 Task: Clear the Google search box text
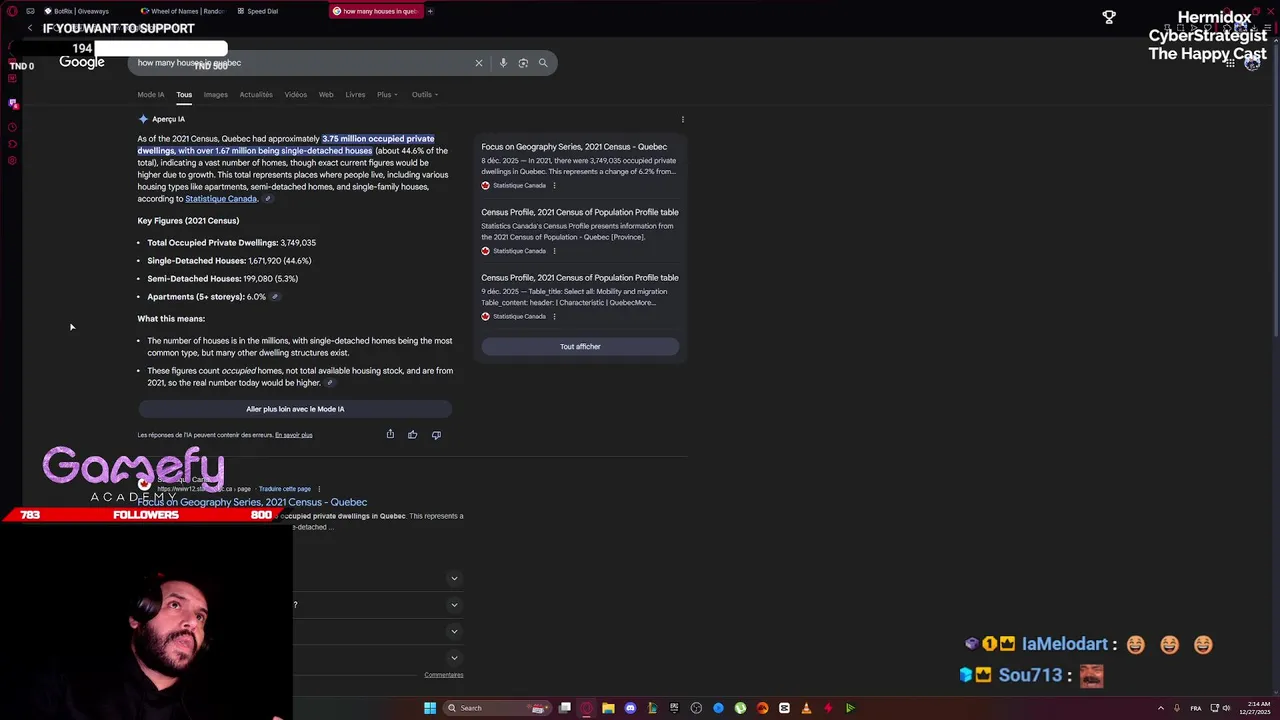478,63
